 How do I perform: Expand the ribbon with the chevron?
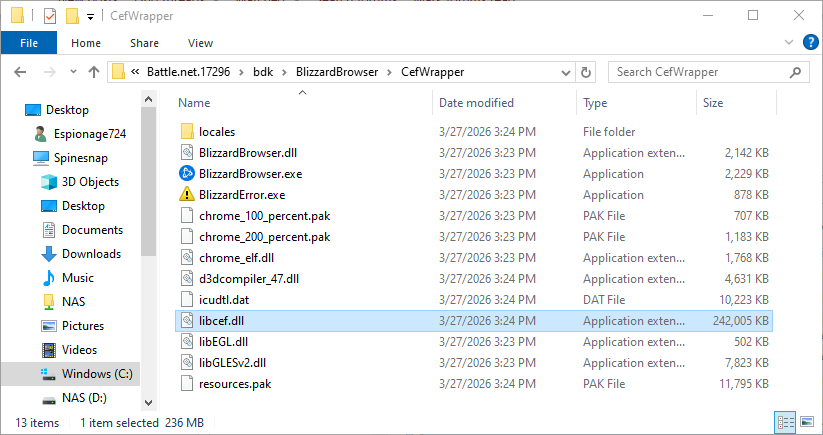pos(788,43)
